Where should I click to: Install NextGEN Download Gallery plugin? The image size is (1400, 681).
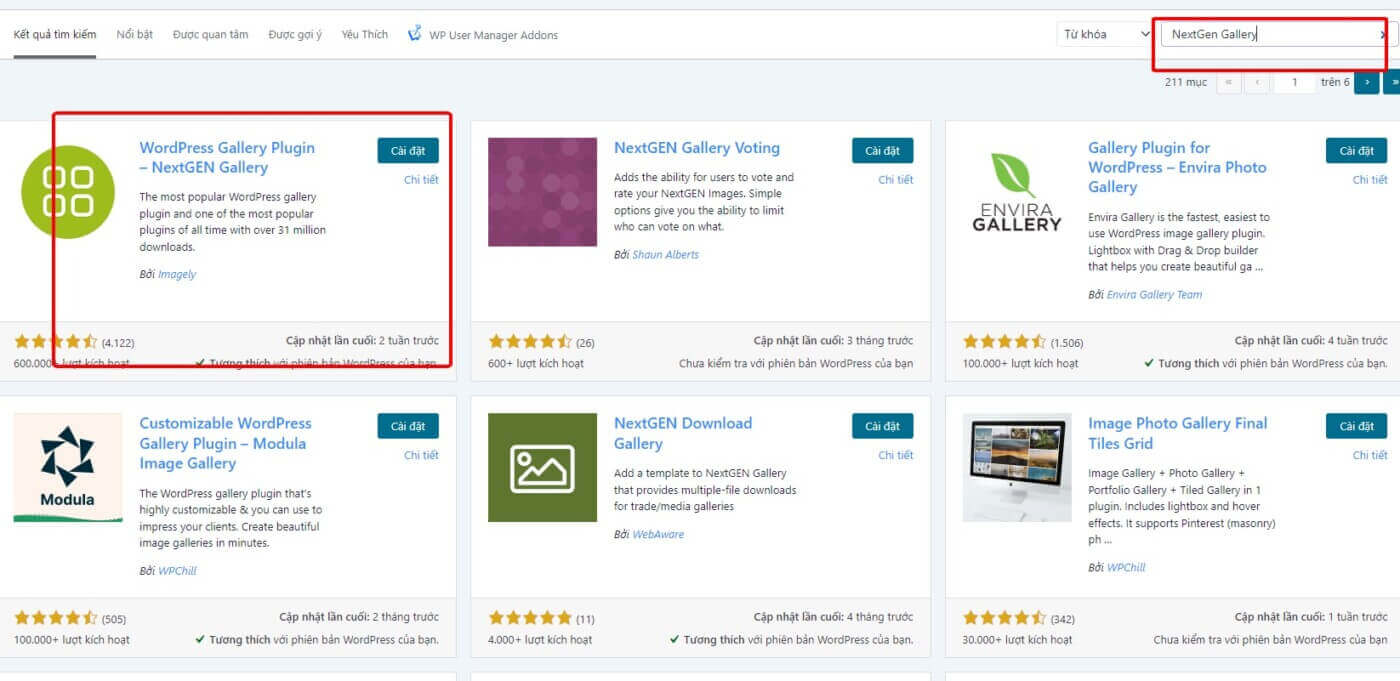click(x=882, y=426)
